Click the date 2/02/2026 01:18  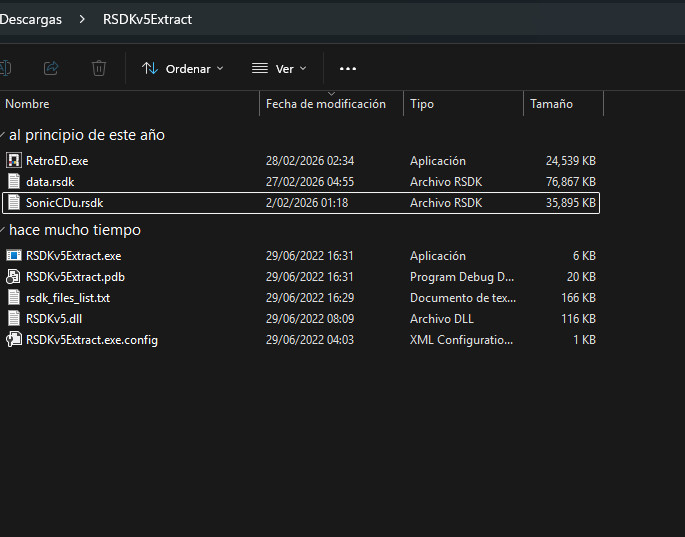307,203
